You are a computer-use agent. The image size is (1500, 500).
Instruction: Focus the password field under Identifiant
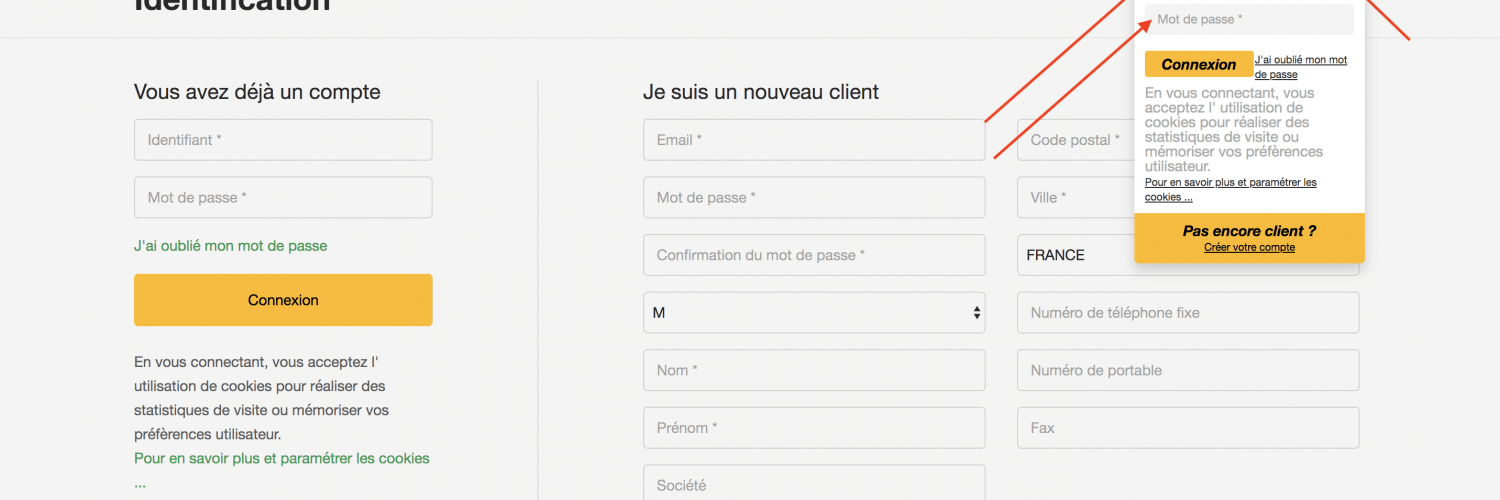click(283, 198)
